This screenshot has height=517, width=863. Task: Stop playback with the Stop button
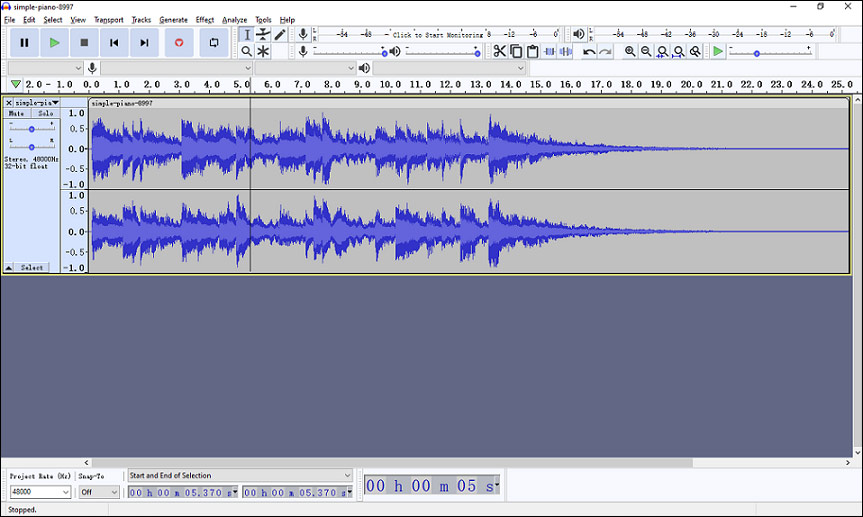click(x=84, y=42)
